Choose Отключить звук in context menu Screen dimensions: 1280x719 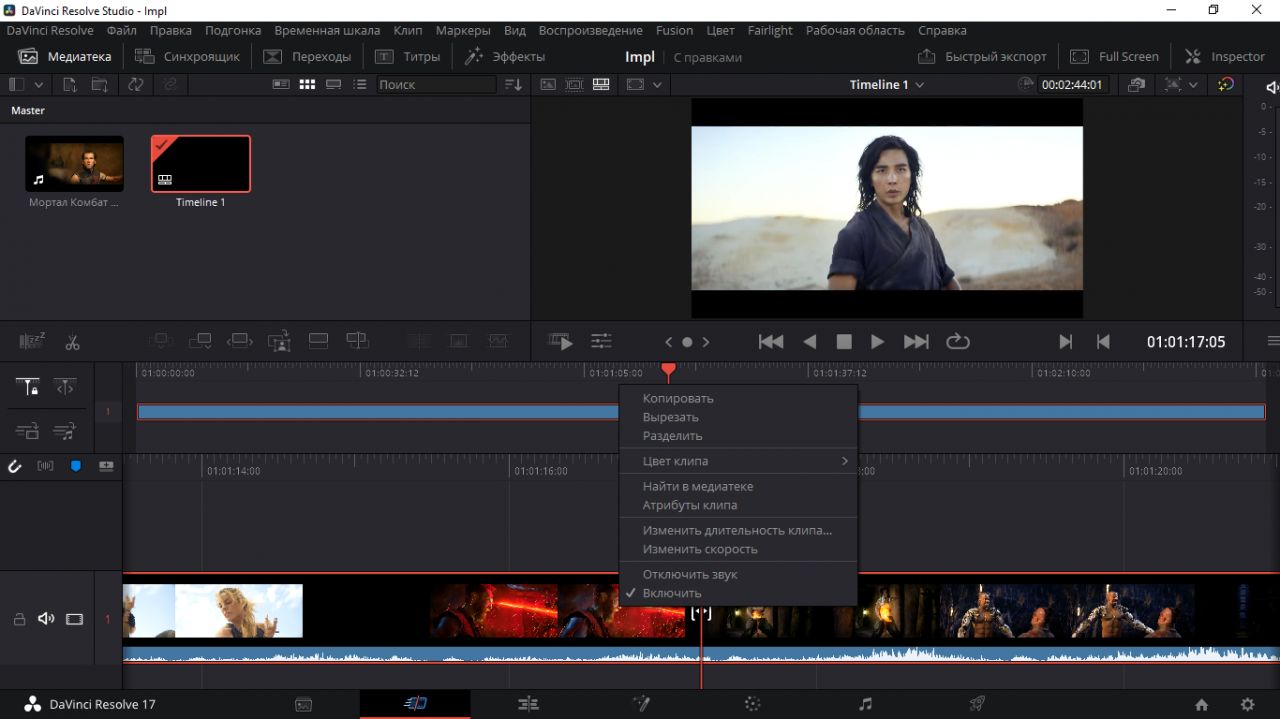[x=690, y=575]
